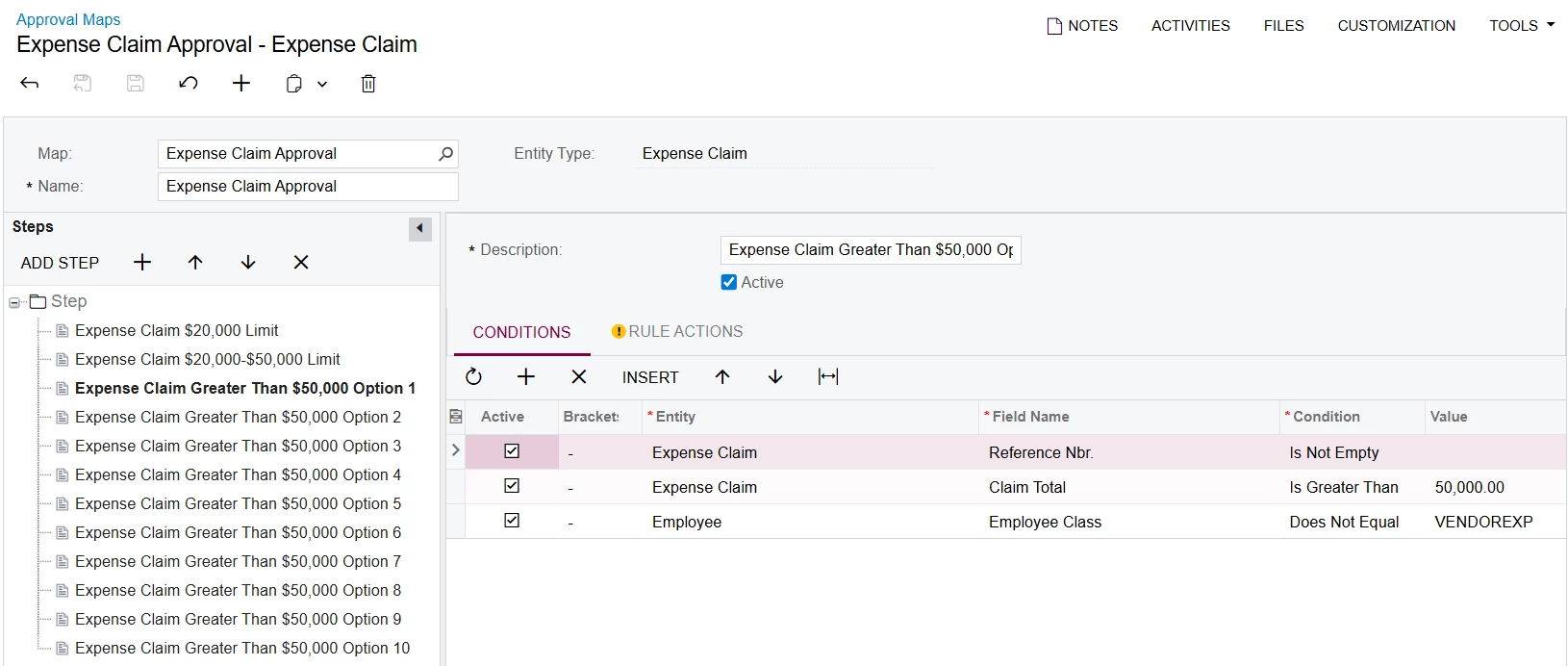Expand the Tools dropdown menu

(1522, 26)
